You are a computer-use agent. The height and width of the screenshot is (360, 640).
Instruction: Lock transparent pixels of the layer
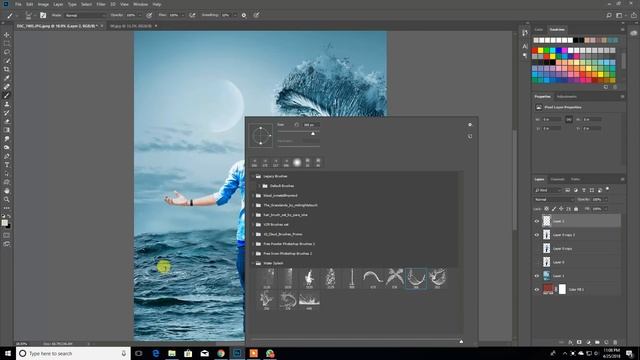(547, 209)
